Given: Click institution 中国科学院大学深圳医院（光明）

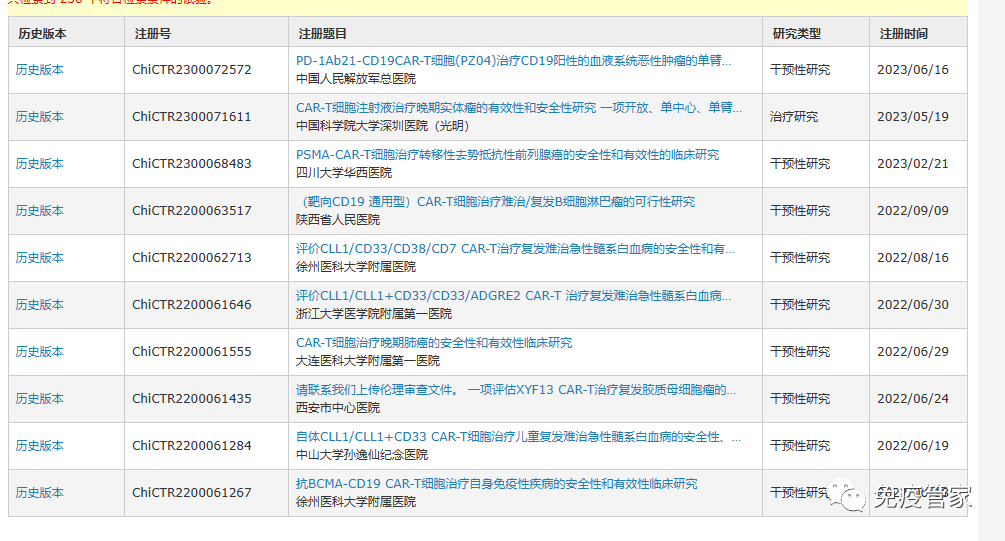Looking at the screenshot, I should tap(383, 126).
